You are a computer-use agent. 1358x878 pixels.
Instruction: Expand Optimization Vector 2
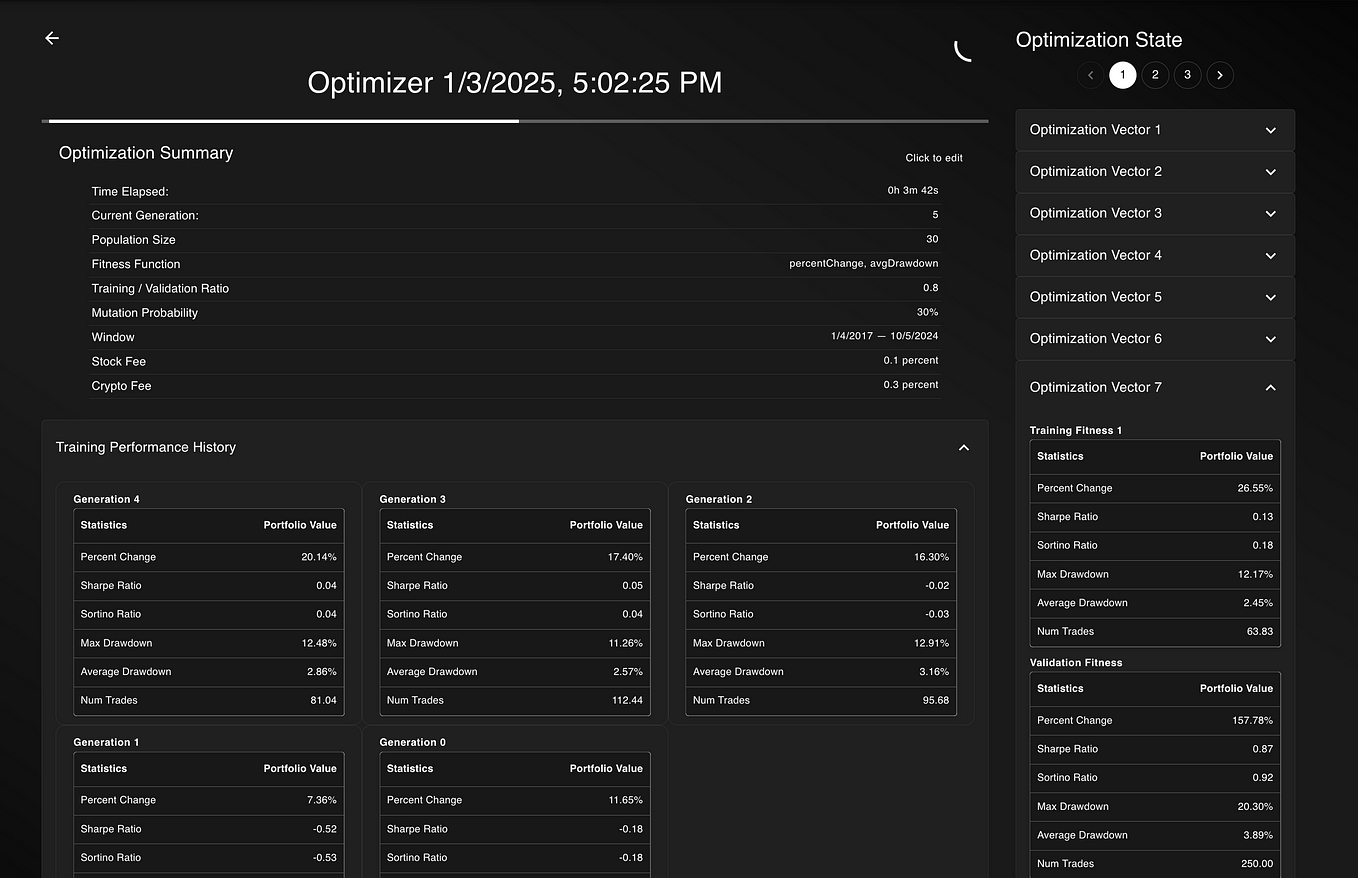pos(1155,172)
